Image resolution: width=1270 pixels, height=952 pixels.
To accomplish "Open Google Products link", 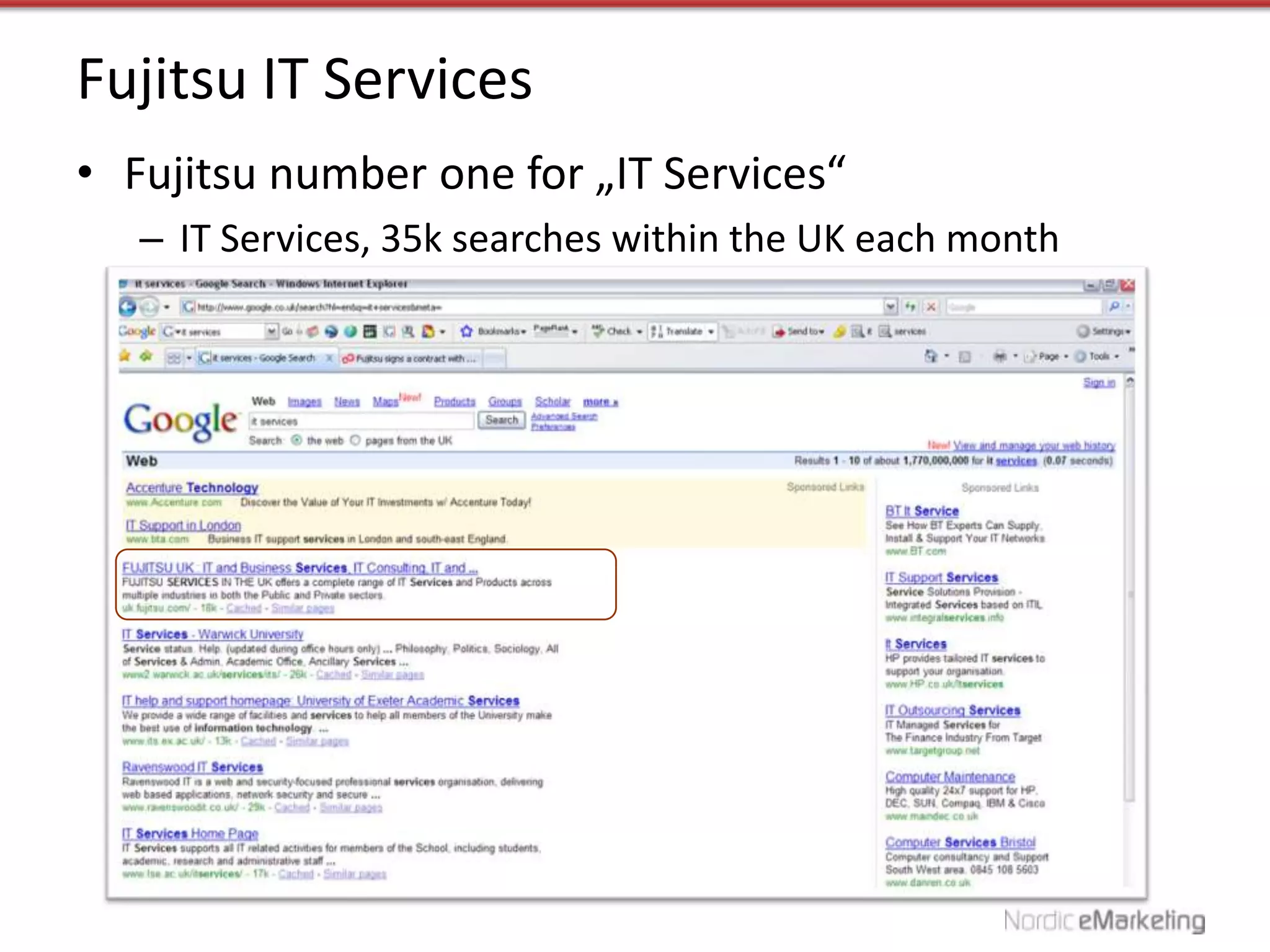I will pyautogui.click(x=455, y=402).
